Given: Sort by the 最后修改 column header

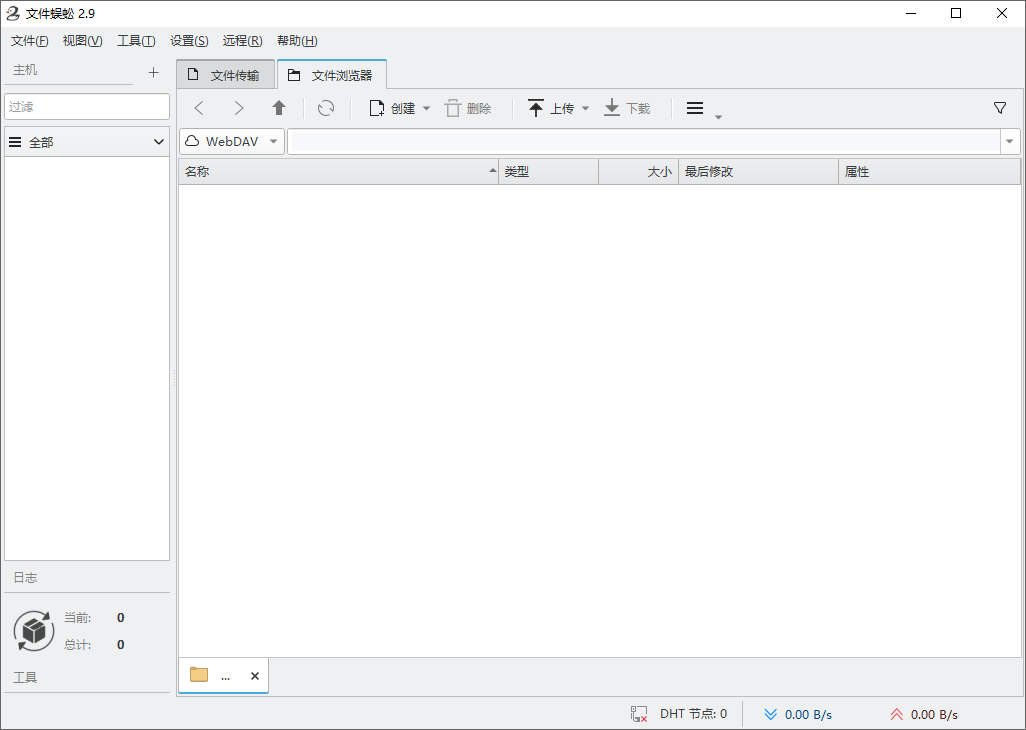Looking at the screenshot, I should click(758, 171).
